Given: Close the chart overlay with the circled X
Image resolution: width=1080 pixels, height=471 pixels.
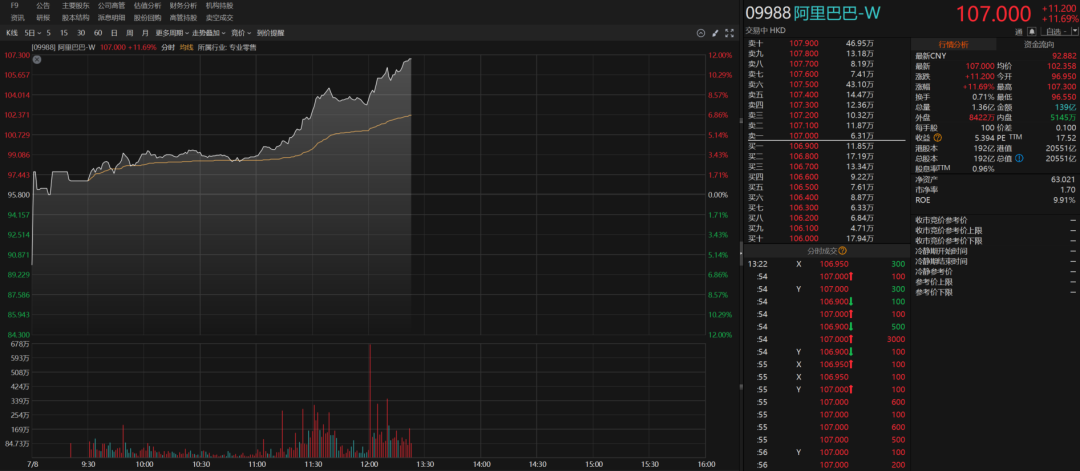Looking at the screenshot, I should 37,60.
